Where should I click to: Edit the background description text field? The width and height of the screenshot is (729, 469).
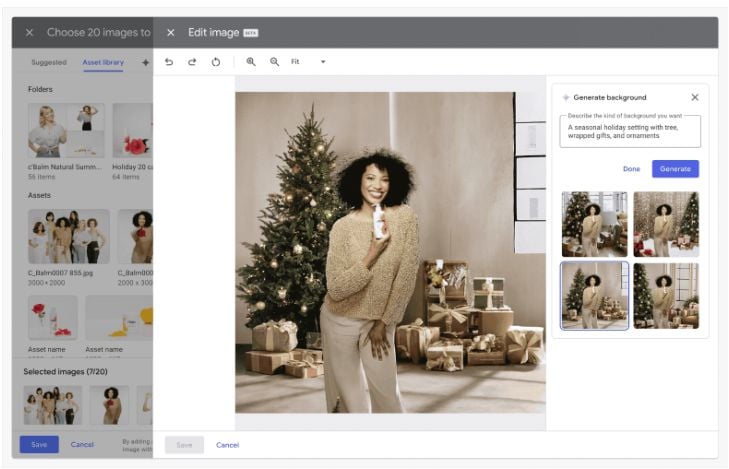(630, 132)
